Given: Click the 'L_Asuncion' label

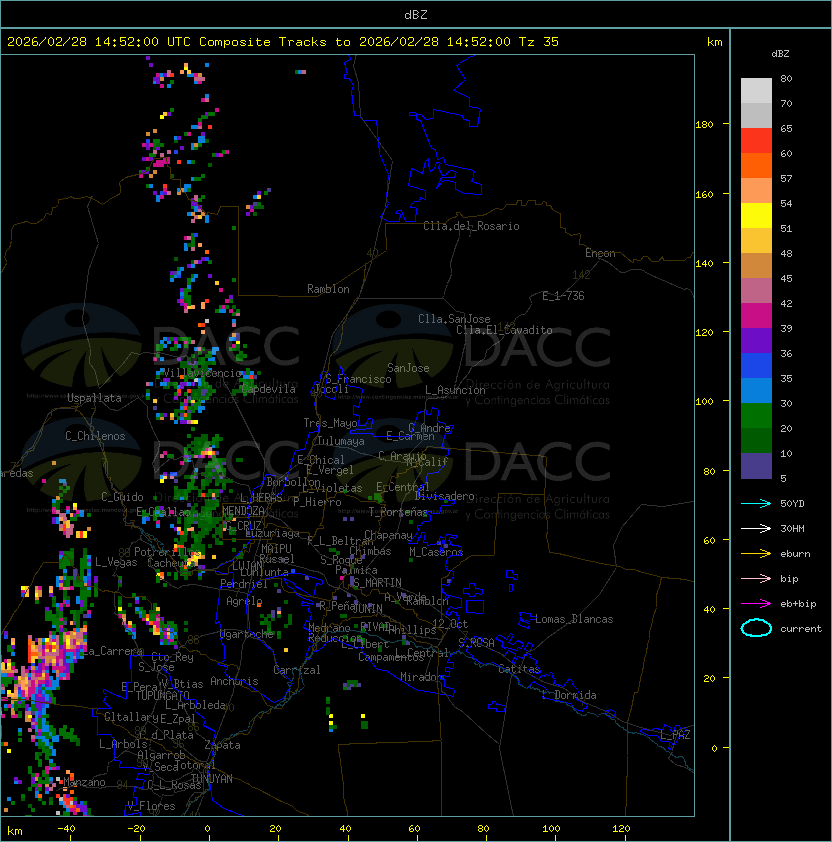Looking at the screenshot, I should tap(455, 390).
